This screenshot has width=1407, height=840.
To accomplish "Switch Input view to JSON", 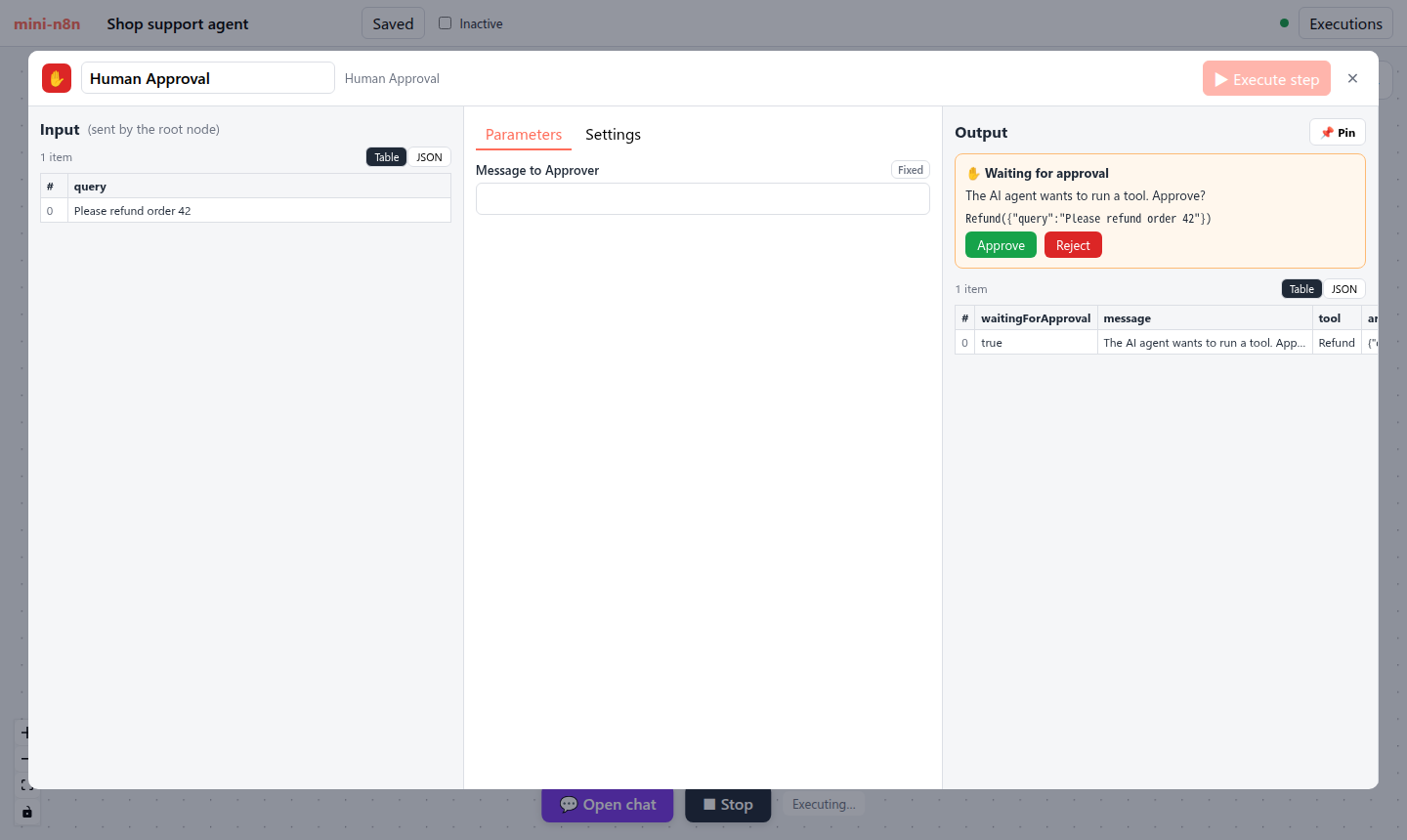I will [429, 157].
